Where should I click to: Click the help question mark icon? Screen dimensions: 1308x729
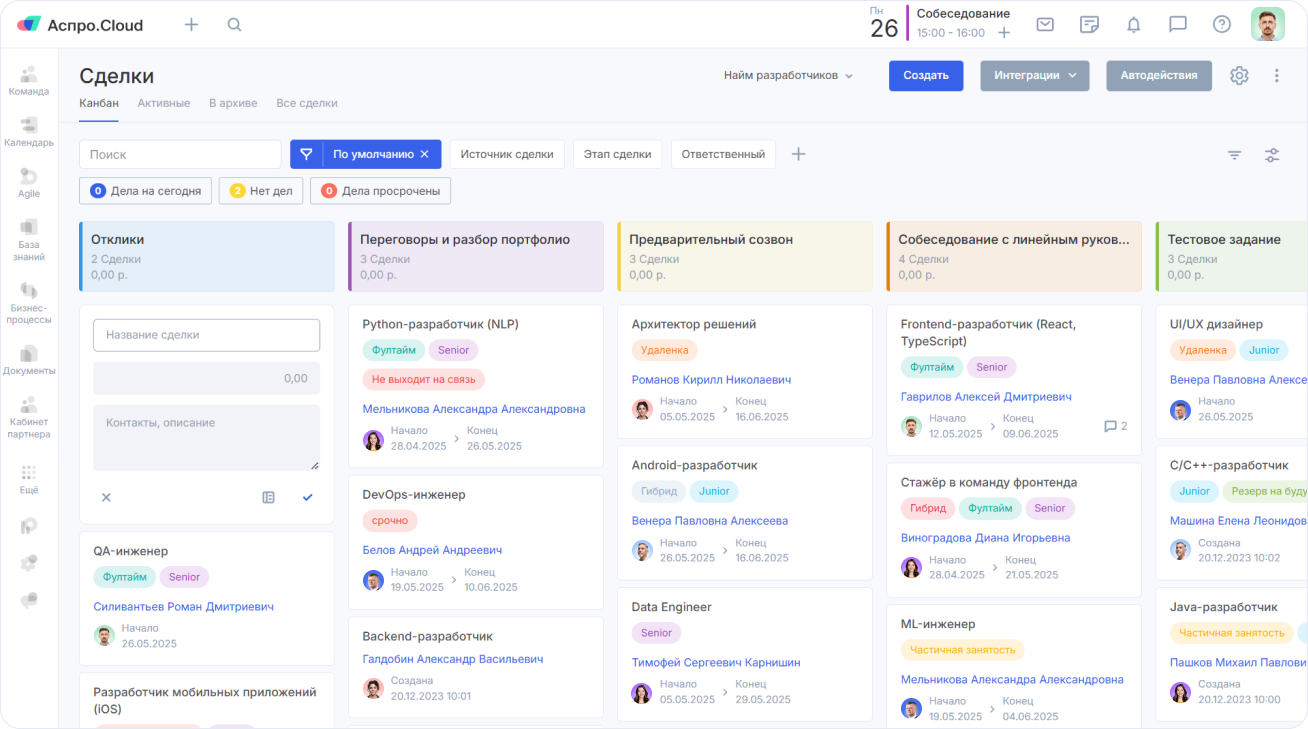1222,25
